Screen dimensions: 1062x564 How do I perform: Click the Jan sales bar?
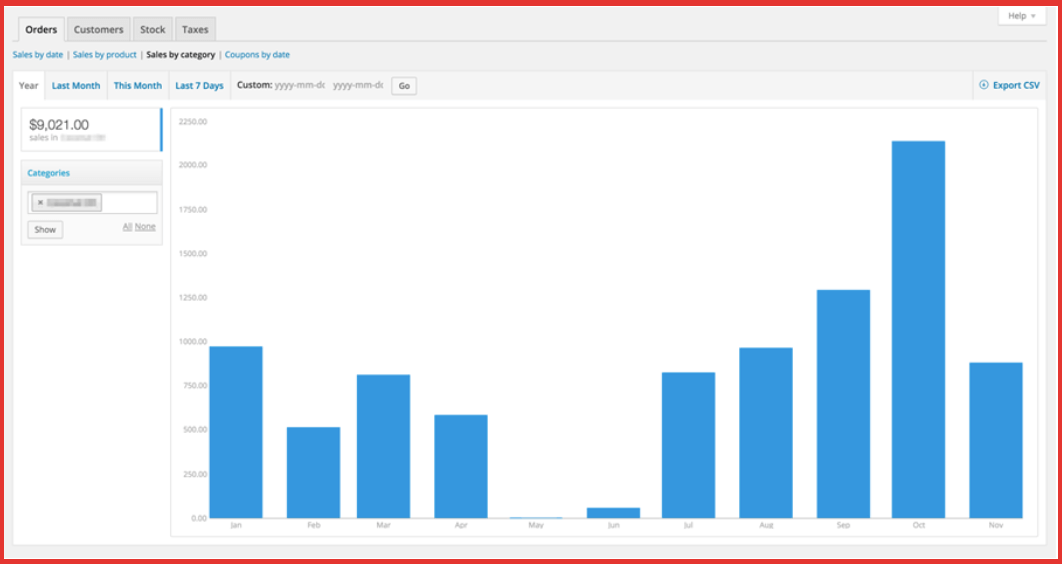[236, 432]
